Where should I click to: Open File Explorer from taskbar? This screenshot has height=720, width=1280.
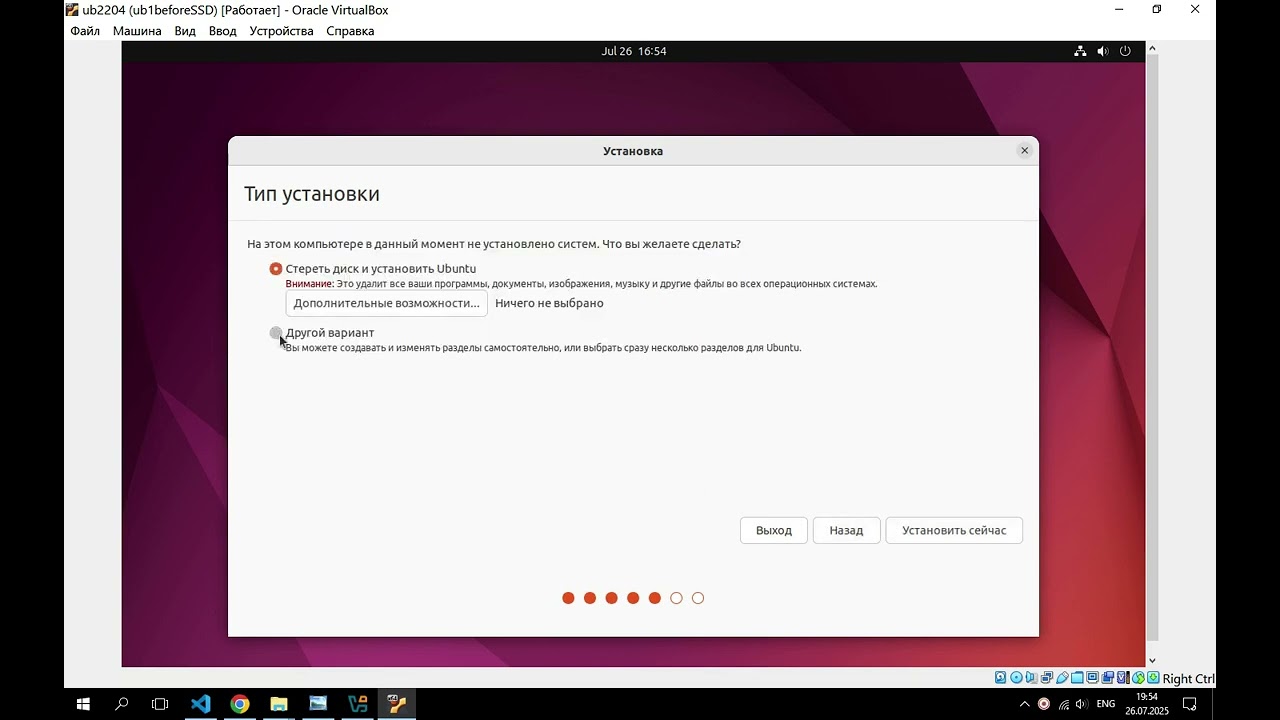point(279,704)
